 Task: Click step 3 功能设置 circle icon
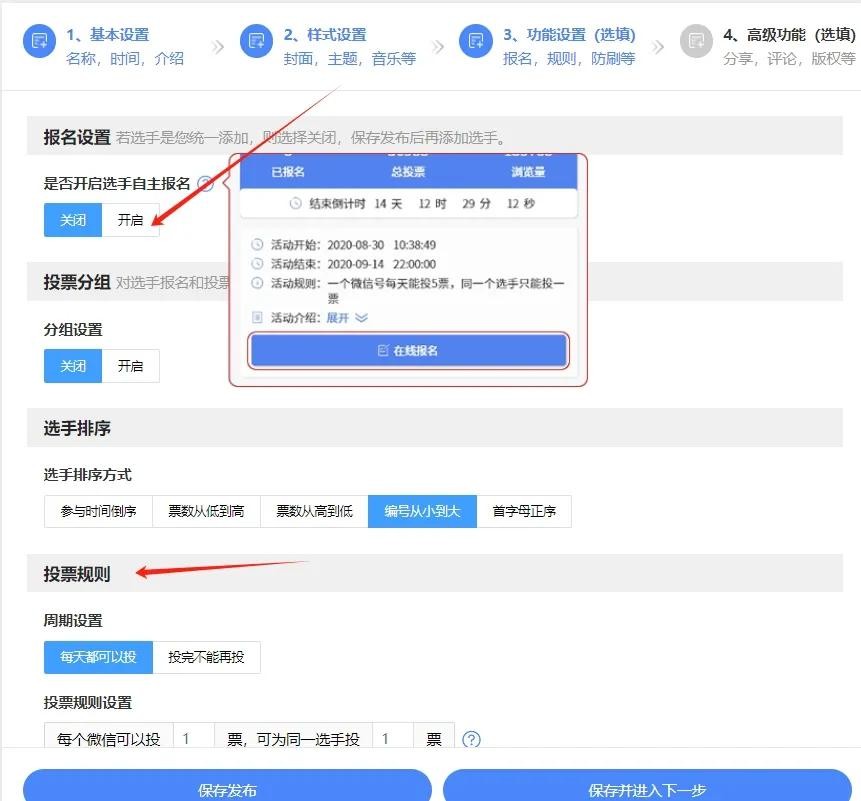(476, 42)
